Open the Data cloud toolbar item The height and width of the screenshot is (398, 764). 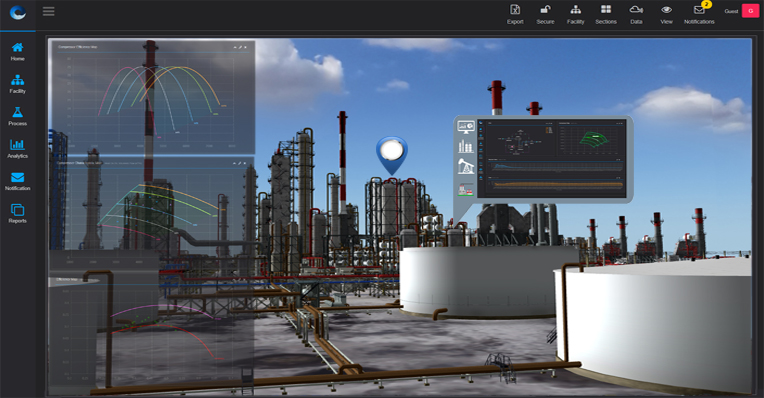click(636, 14)
